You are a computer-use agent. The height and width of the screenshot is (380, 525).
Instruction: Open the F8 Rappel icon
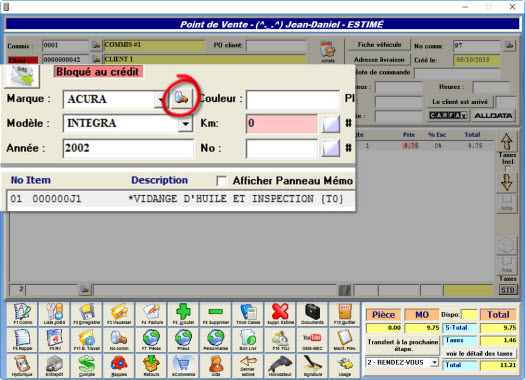22,340
